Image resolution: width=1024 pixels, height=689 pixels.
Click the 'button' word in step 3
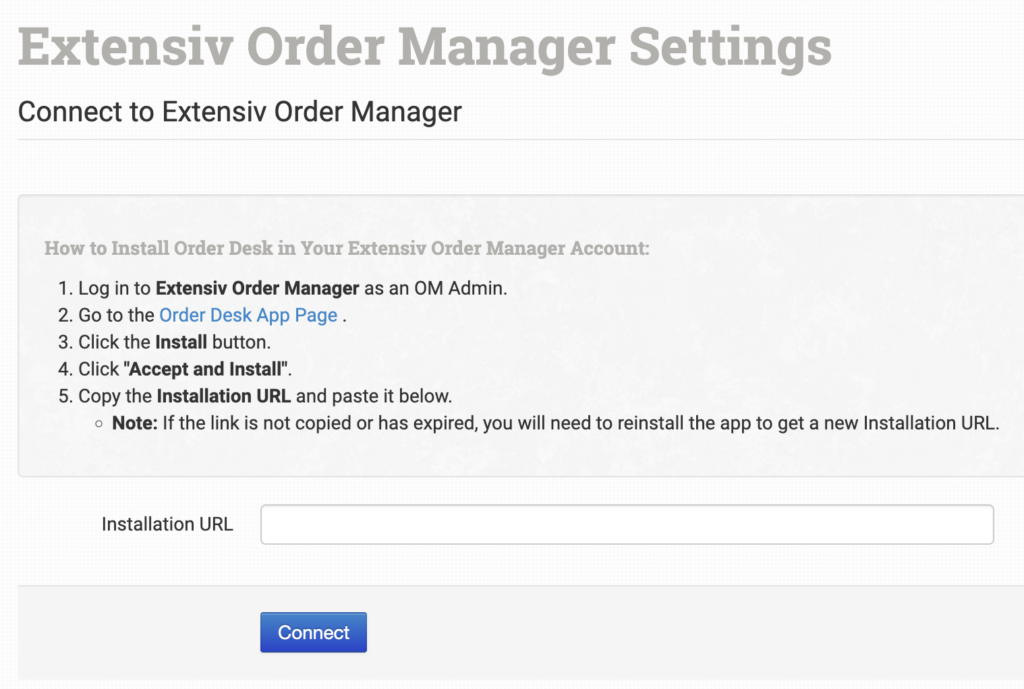pos(241,342)
